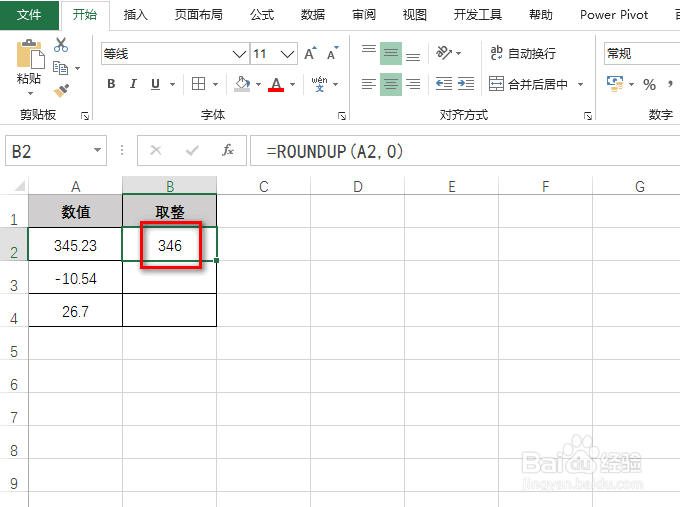
Task: Open the clipboard pane launcher
Action: 85,116
